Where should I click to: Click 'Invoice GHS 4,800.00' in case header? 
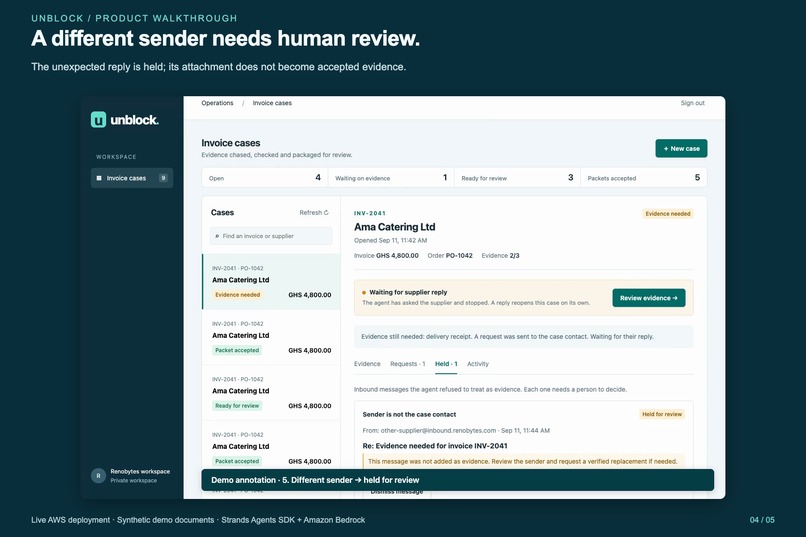pos(386,255)
